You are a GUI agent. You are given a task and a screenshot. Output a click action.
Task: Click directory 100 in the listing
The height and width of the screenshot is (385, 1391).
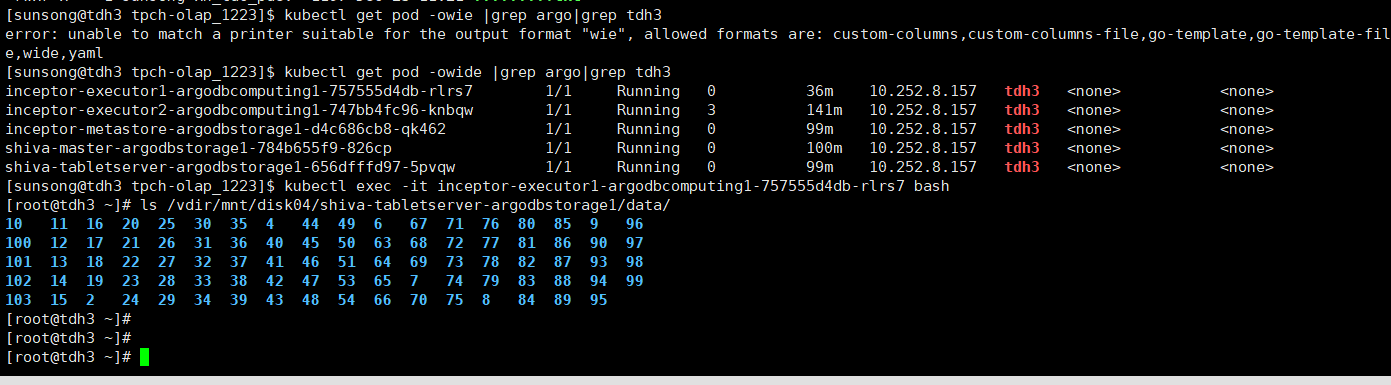19,243
